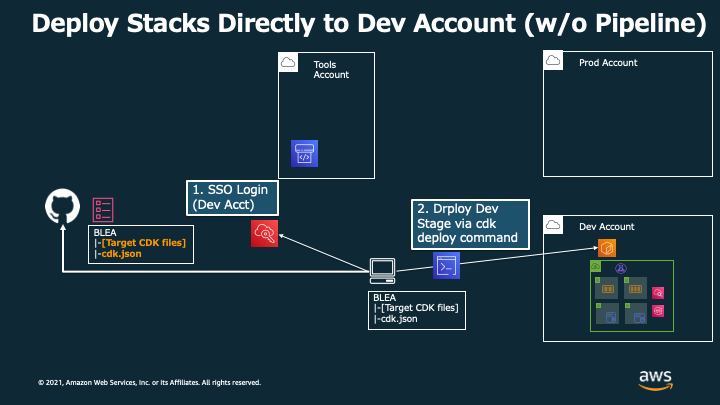Click the lower pink circular icon in VPC
The image size is (720, 405).
point(658,311)
